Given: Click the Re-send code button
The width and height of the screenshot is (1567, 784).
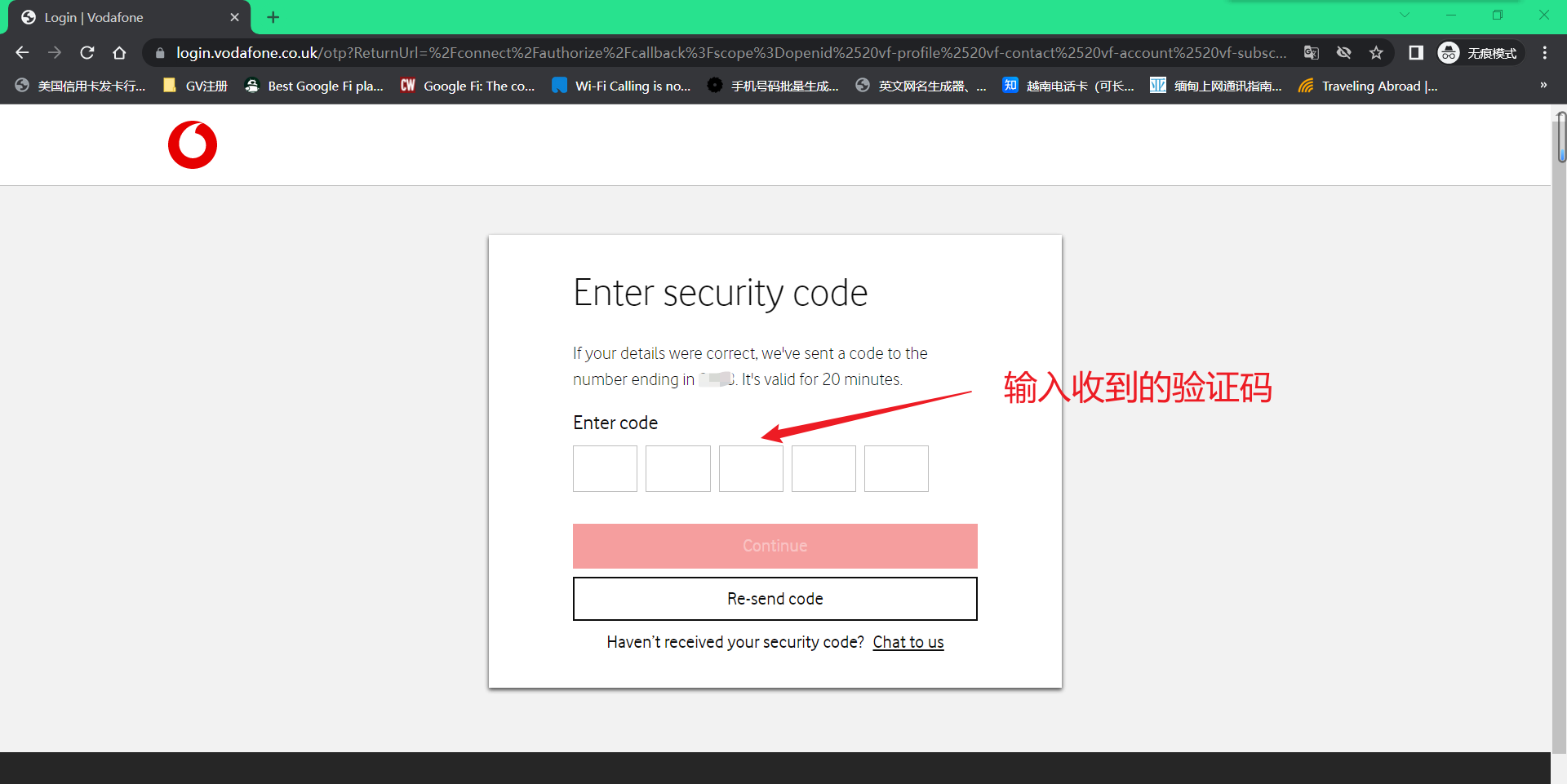Looking at the screenshot, I should coord(775,598).
